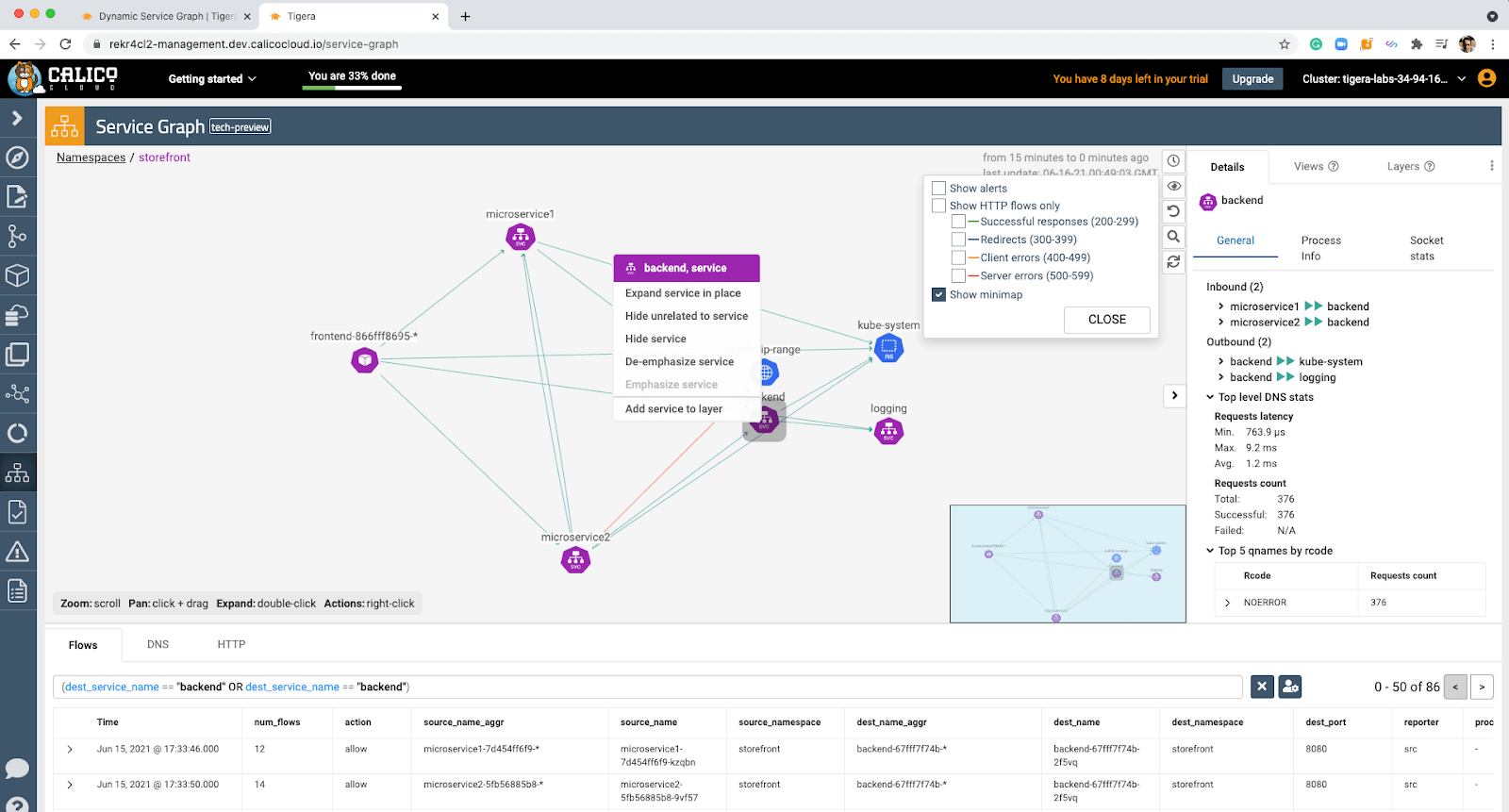Screen dimensions: 1509x812
Task: Select the microservice1 service node
Action: click(x=521, y=237)
